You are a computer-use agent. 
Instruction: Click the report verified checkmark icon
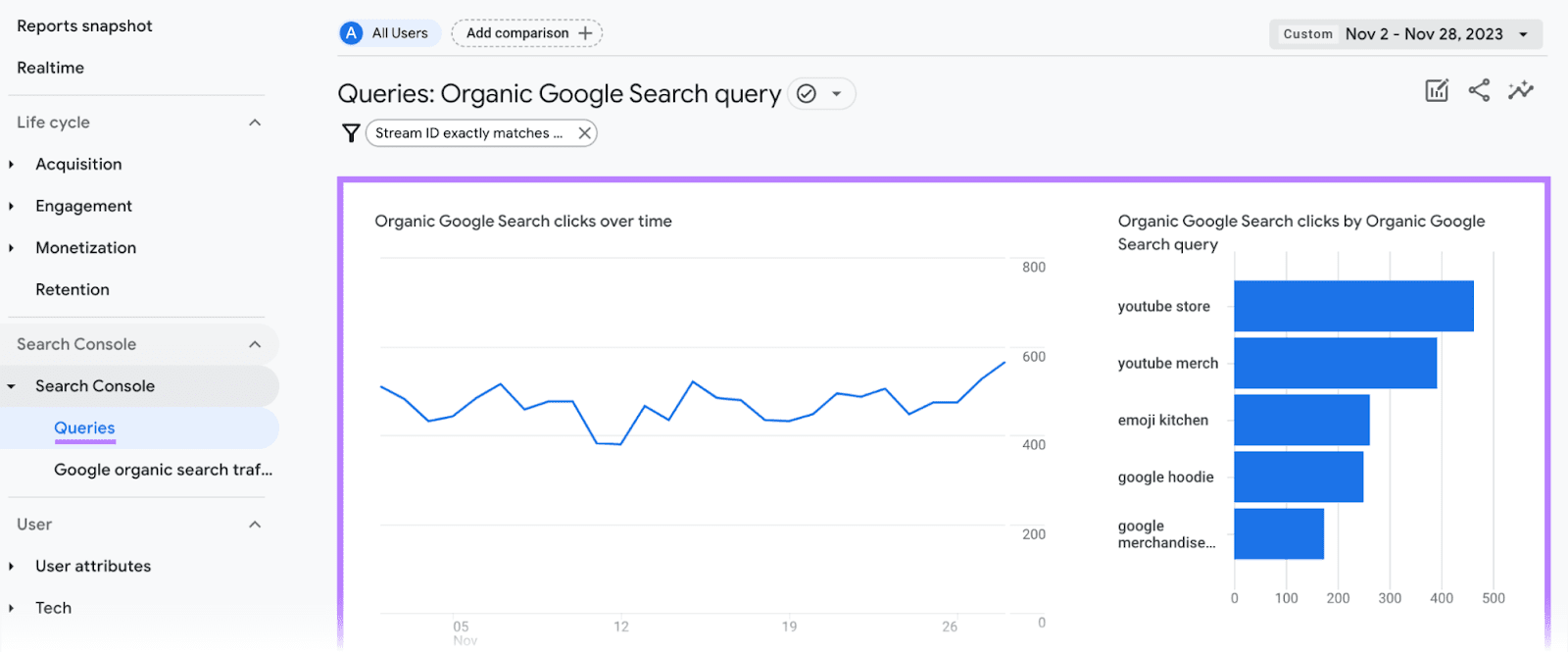[807, 94]
